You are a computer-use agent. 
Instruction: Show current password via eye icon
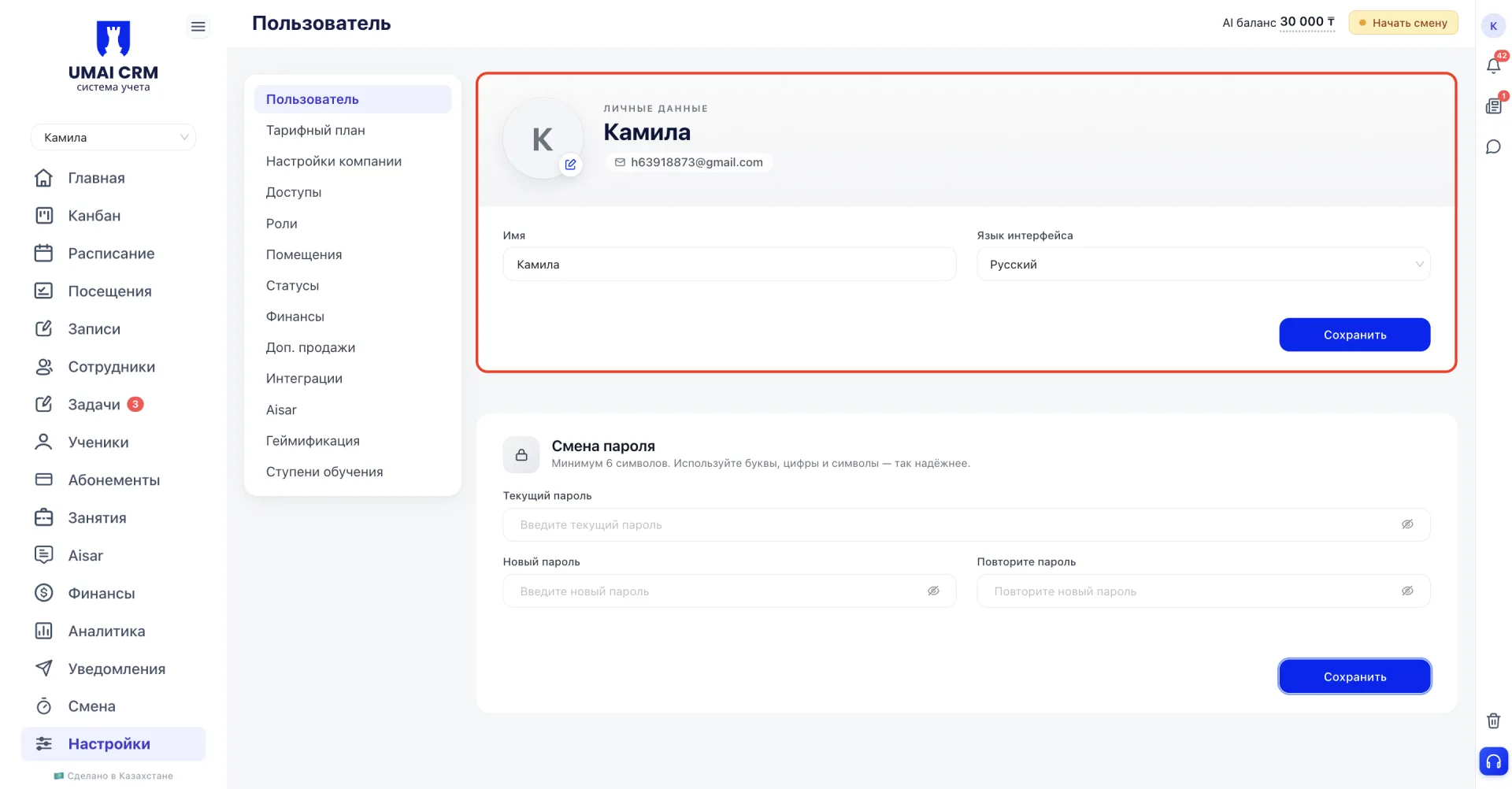(x=1407, y=524)
